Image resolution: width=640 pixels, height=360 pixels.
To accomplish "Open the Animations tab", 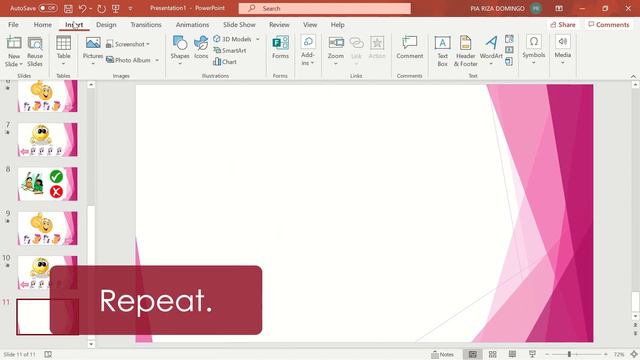I will point(192,24).
